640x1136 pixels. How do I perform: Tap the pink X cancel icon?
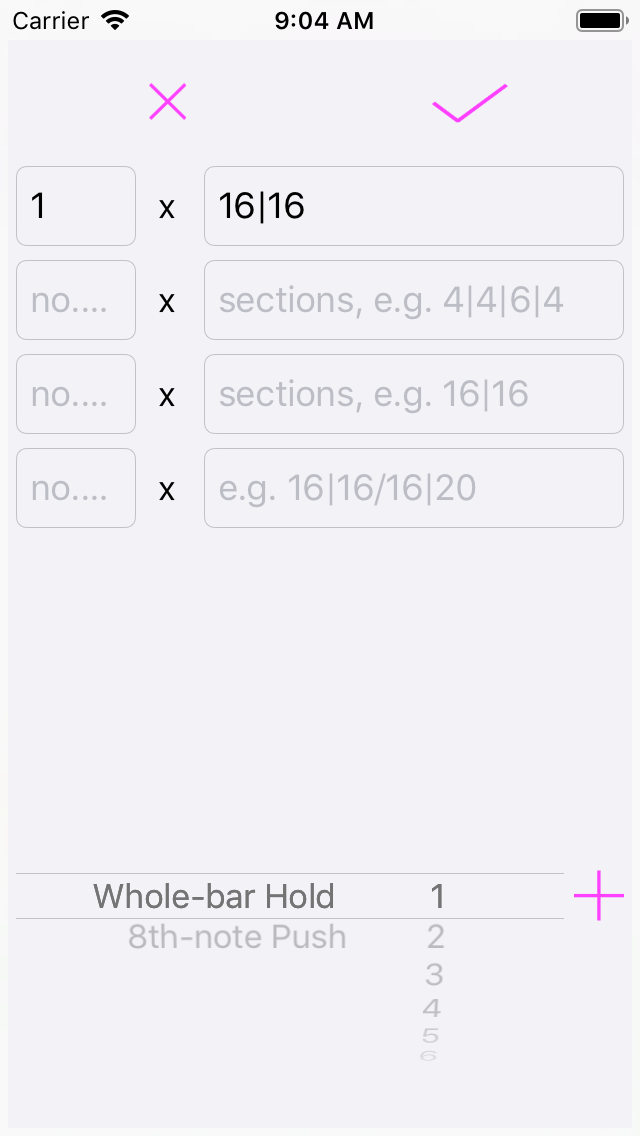click(x=168, y=102)
